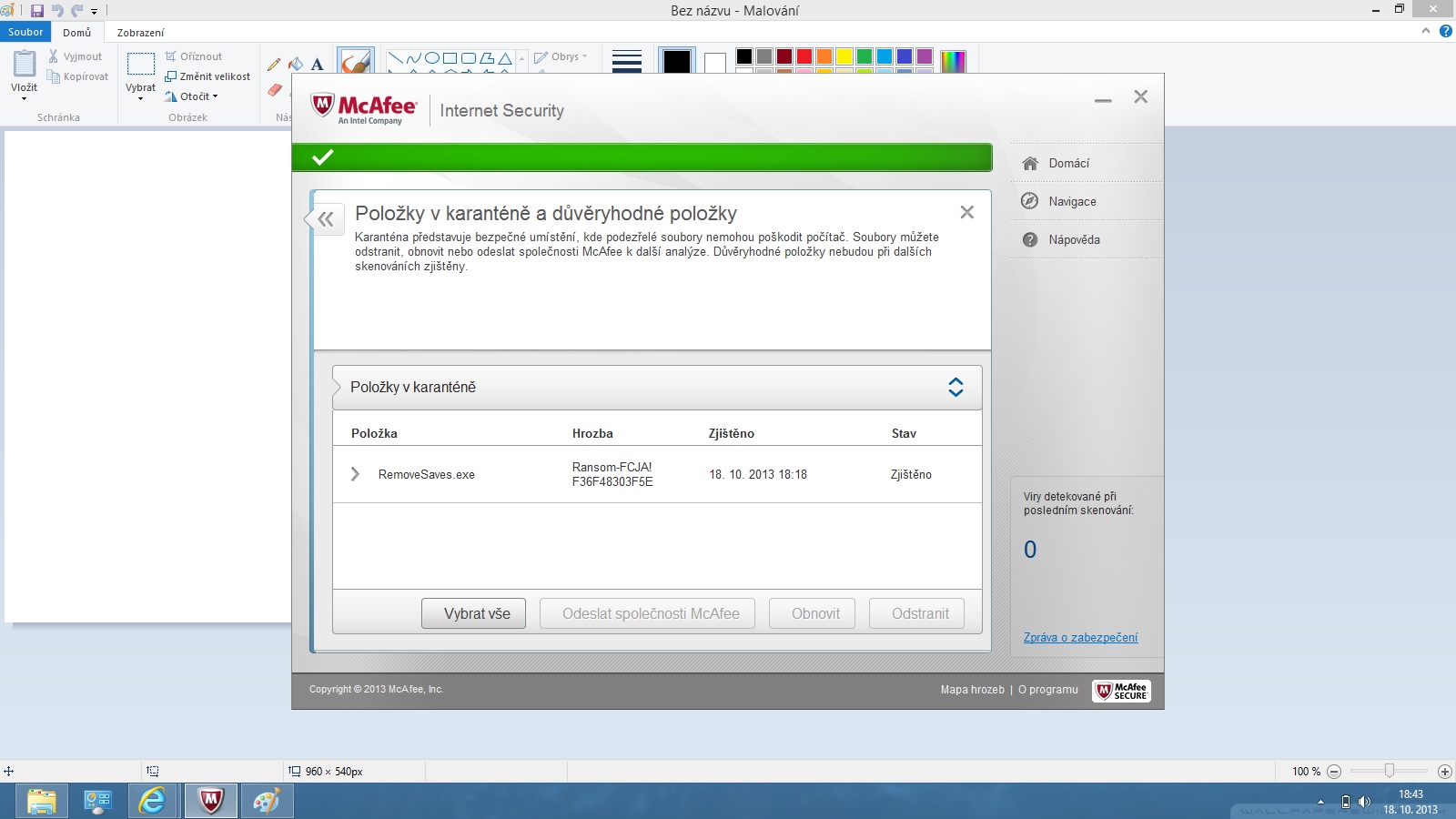Screen dimensions: 1456x819
Task: Select the white Color 2 box in Paint
Action: click(715, 61)
